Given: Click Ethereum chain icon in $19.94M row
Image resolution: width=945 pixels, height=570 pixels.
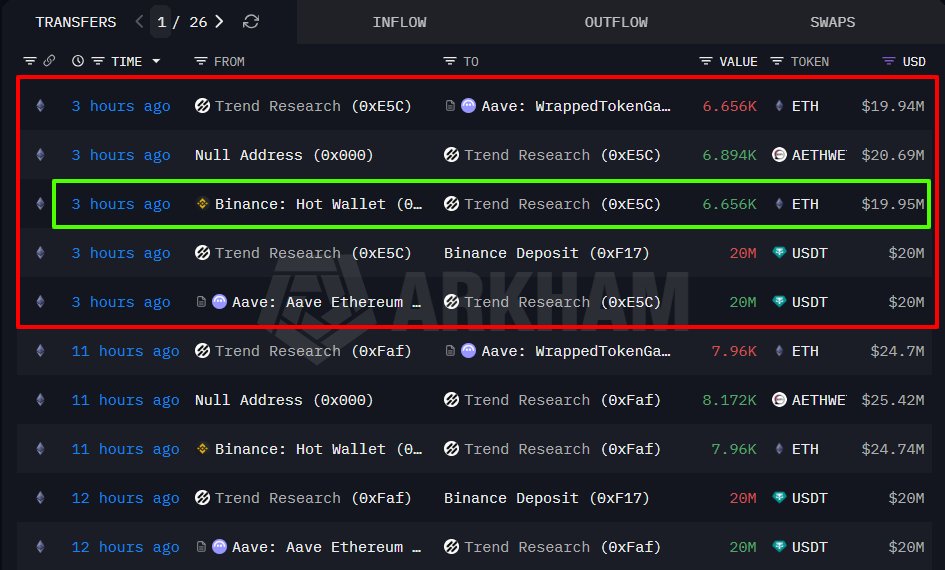Looking at the screenshot, I should (40, 106).
